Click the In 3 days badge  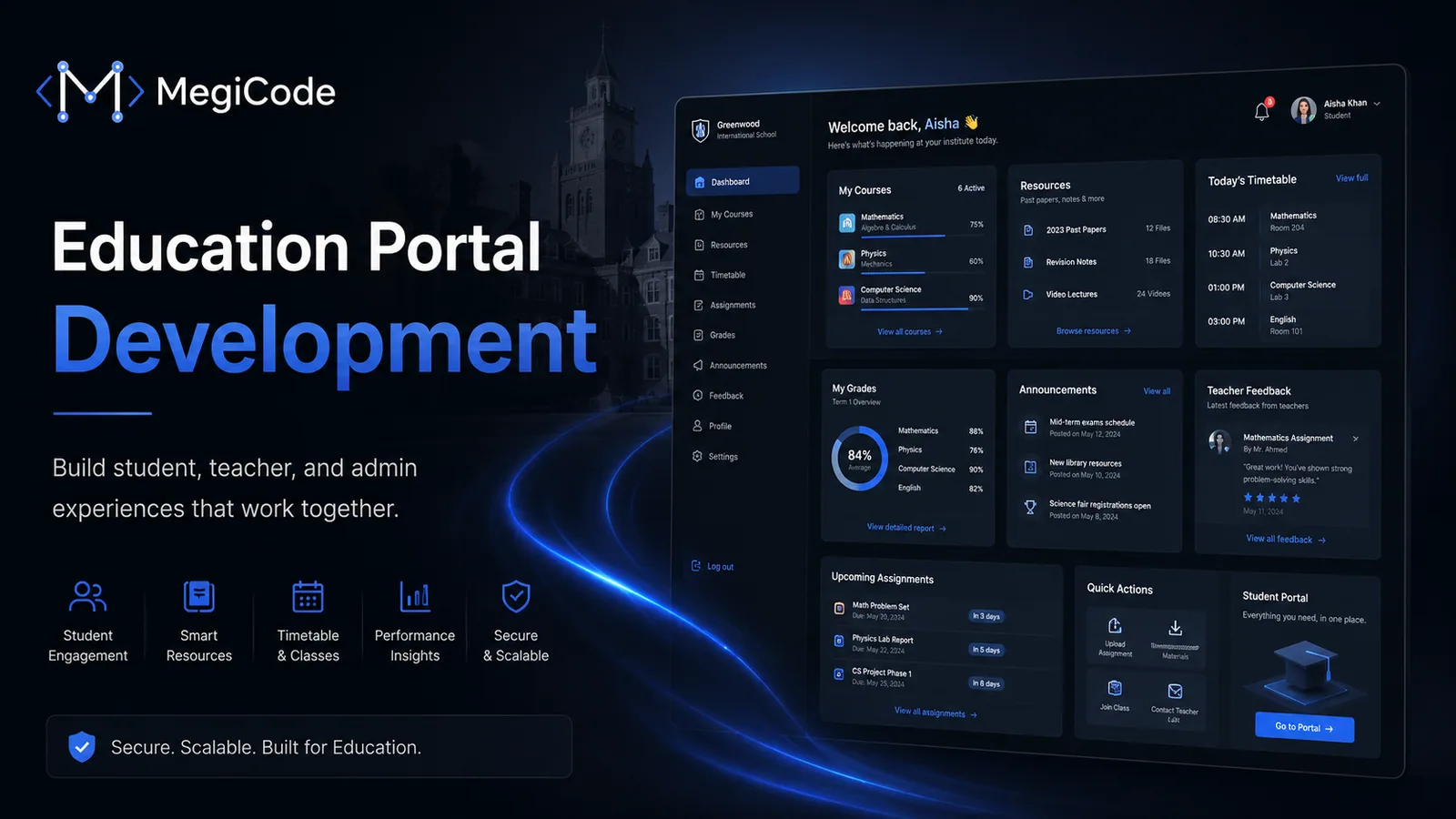click(x=986, y=616)
